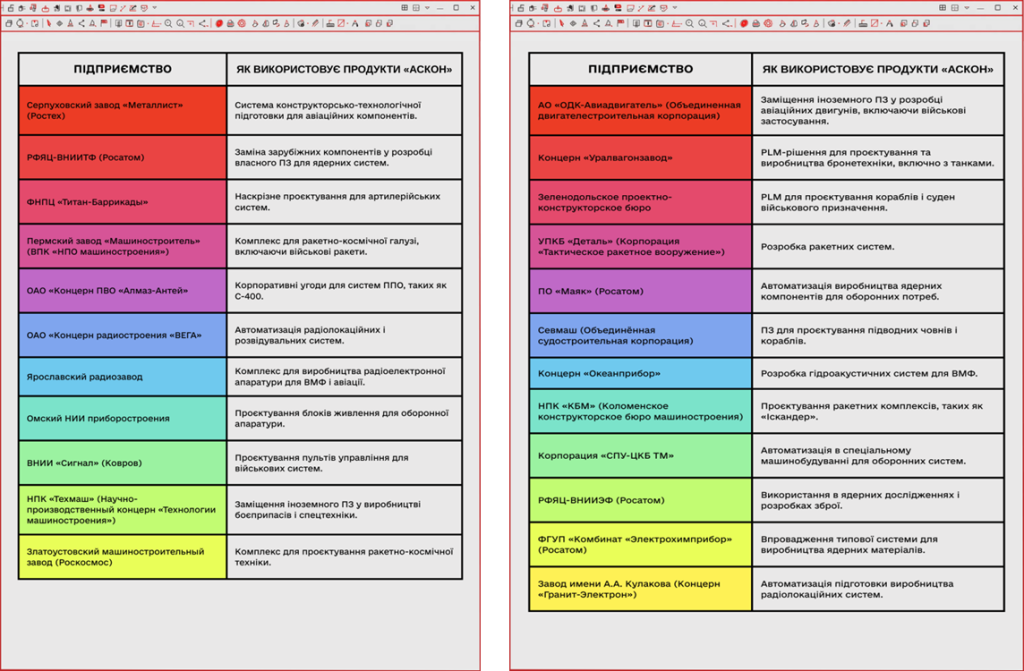Click the red «Серпуховский завод «Металлист»» cell
Screen dimensions: 1024x671
122,110
